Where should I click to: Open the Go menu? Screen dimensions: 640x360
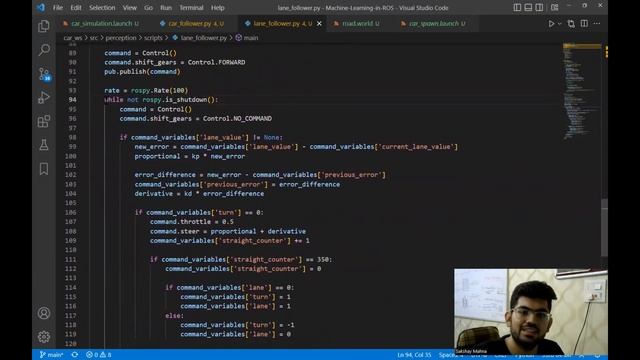coord(149,8)
